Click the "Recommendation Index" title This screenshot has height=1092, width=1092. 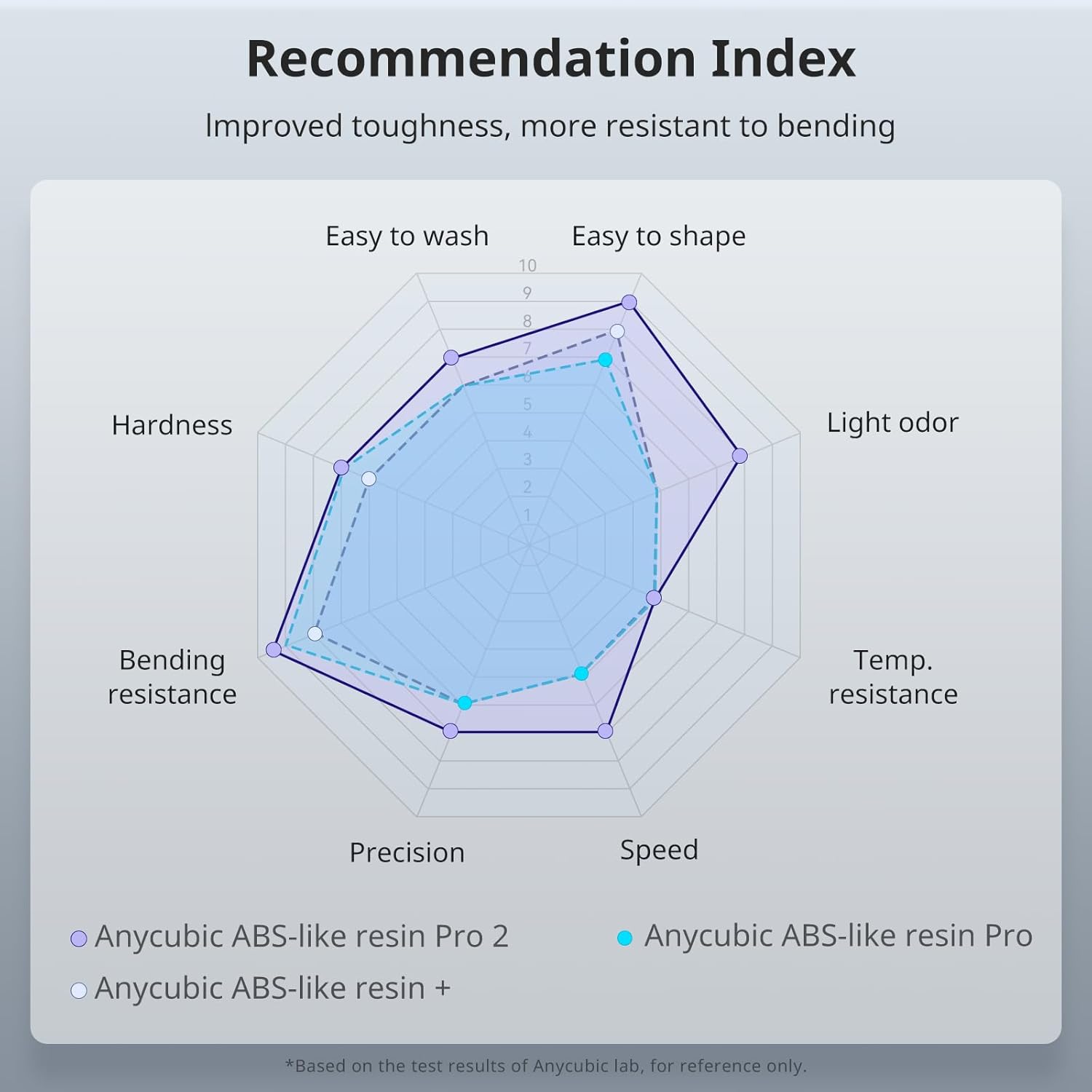click(x=551, y=58)
